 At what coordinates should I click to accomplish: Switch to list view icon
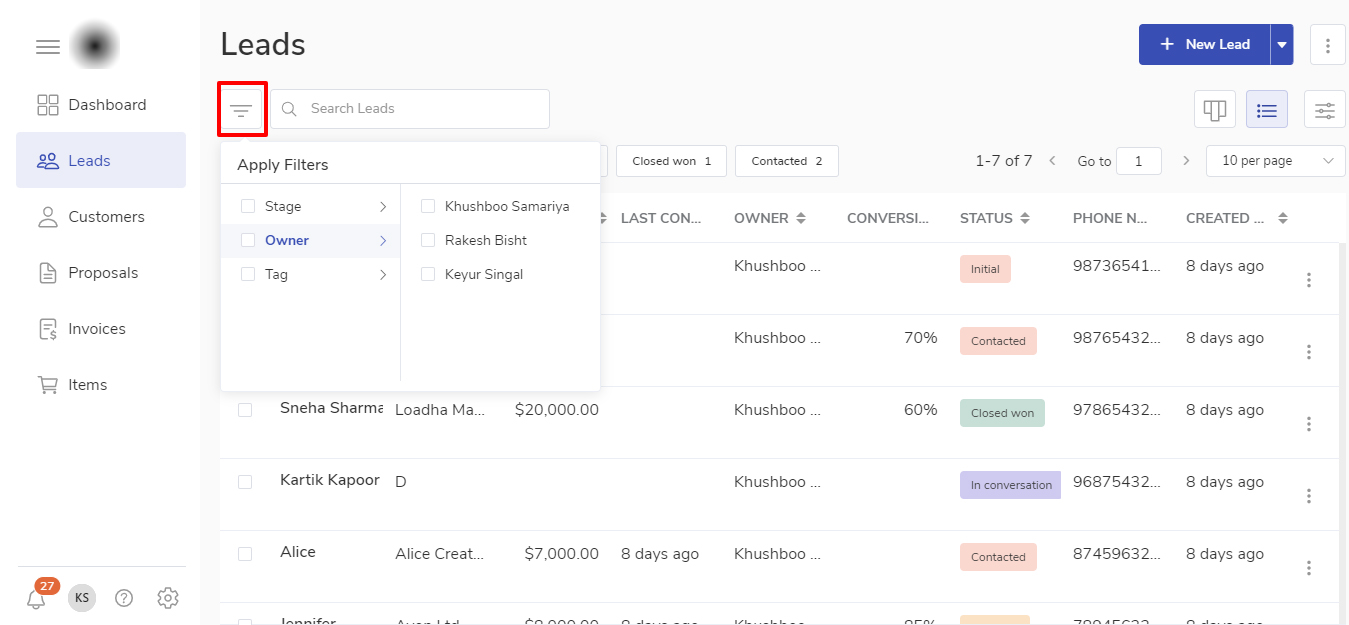pyautogui.click(x=1267, y=109)
